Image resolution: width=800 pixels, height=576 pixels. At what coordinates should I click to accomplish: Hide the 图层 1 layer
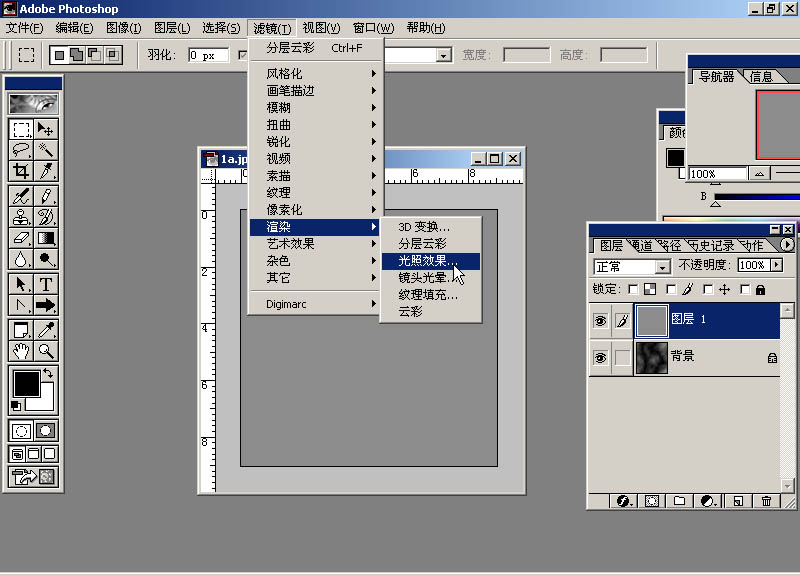click(601, 321)
